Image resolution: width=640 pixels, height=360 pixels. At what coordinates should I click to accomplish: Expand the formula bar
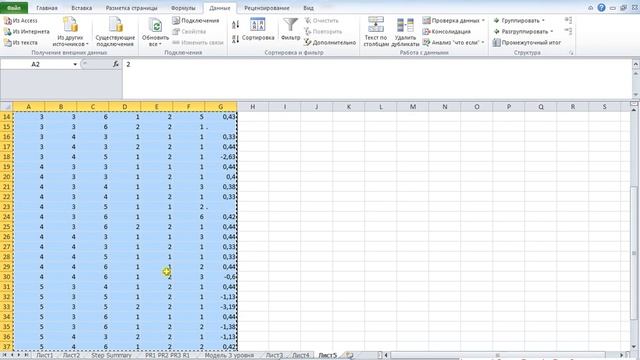point(636,64)
